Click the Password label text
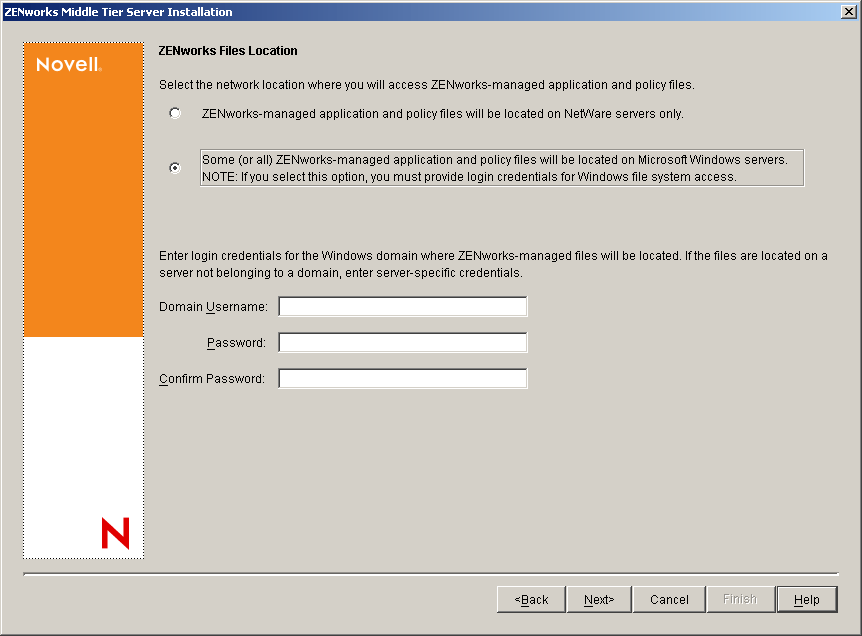862x636 pixels. tap(241, 342)
